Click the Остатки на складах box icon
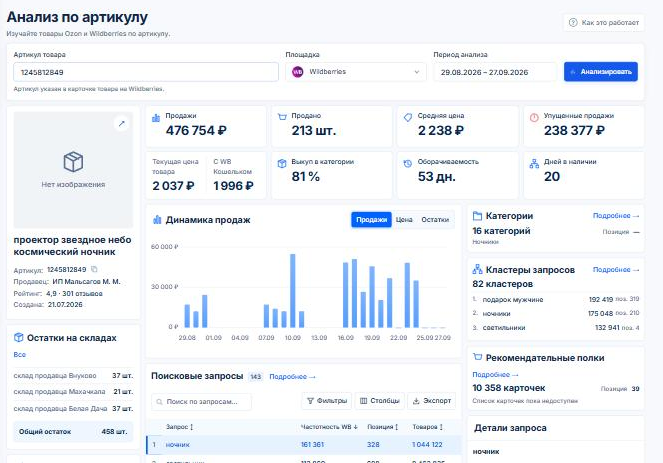The height and width of the screenshot is (463, 663). (x=19, y=337)
